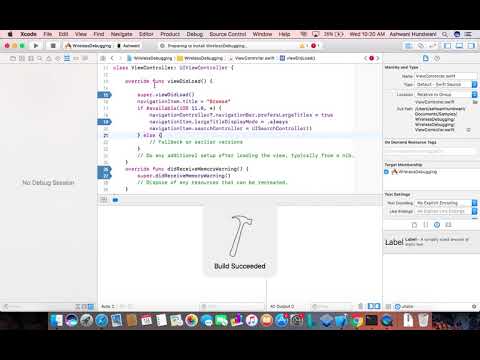Open the Issue navigator warning triangle icon
Viewport: 480px width, 360px height.
[49, 58]
